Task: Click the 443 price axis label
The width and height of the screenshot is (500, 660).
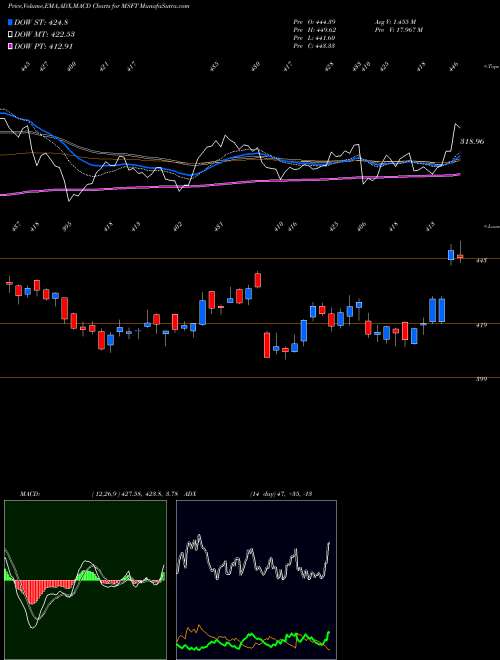Action: [482, 261]
